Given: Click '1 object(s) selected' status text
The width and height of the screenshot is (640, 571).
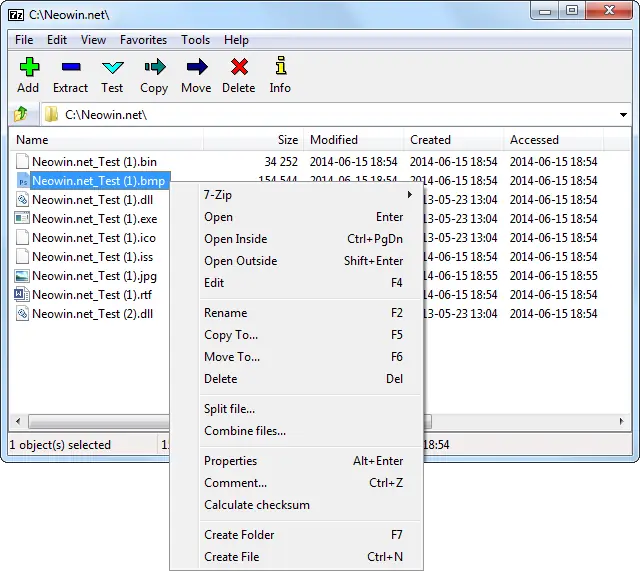Looking at the screenshot, I should point(60,444).
